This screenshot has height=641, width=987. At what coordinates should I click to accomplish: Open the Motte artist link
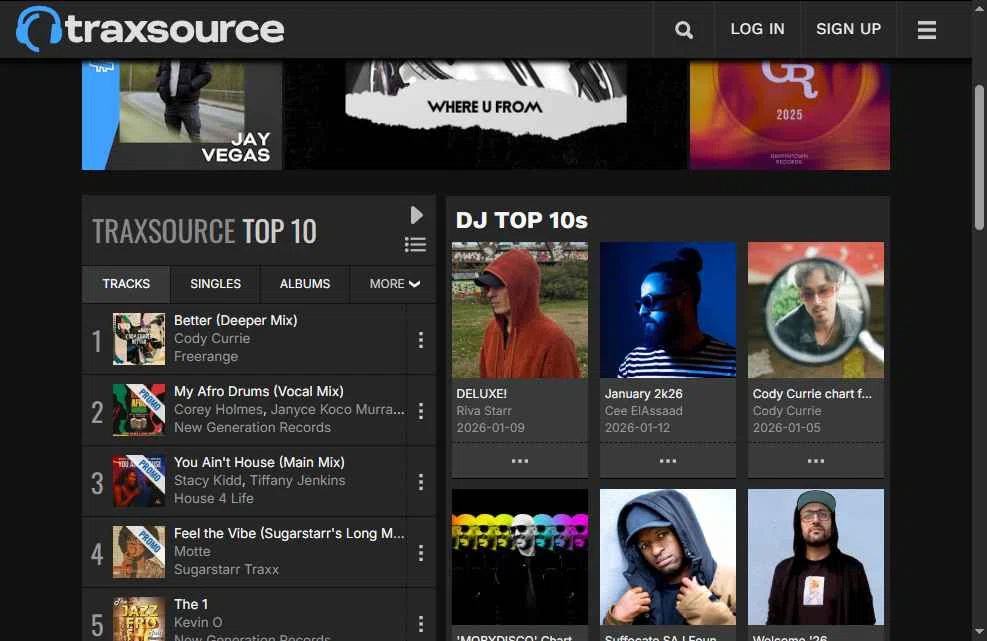(192, 552)
